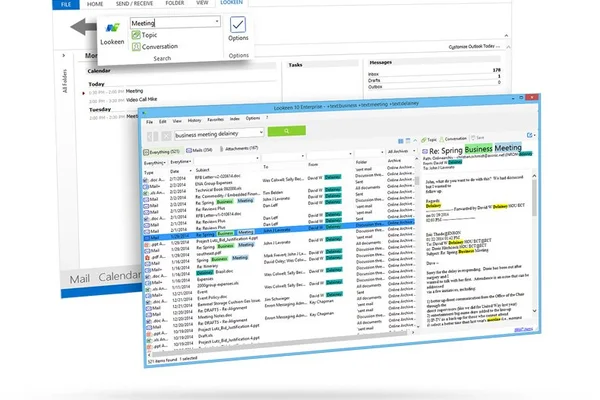Screen dimensions: 600x400
Task: Click the grayed back arrow beside search field
Action: [x=152, y=136]
